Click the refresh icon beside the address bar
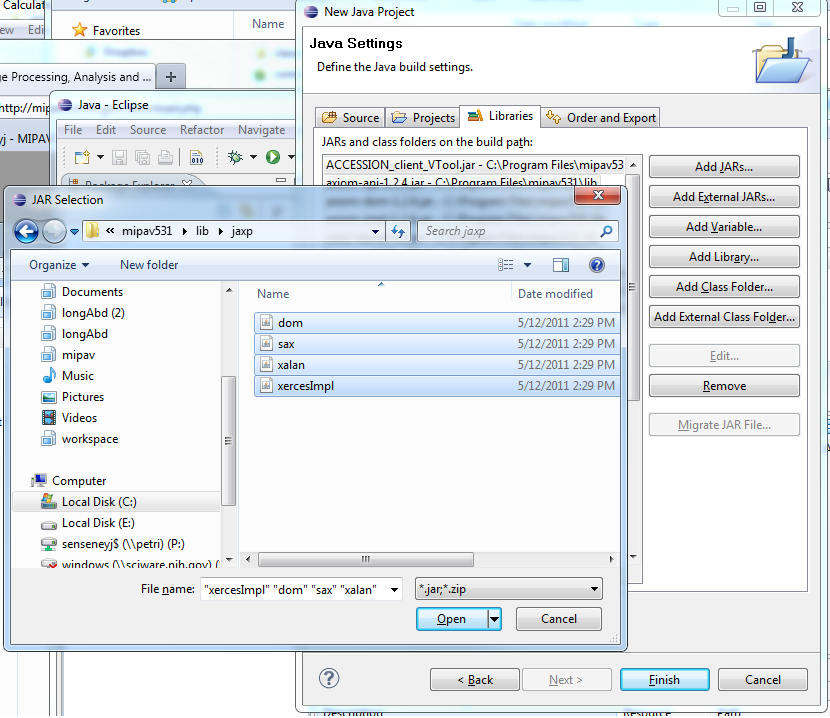The height and width of the screenshot is (718, 830). 398,231
